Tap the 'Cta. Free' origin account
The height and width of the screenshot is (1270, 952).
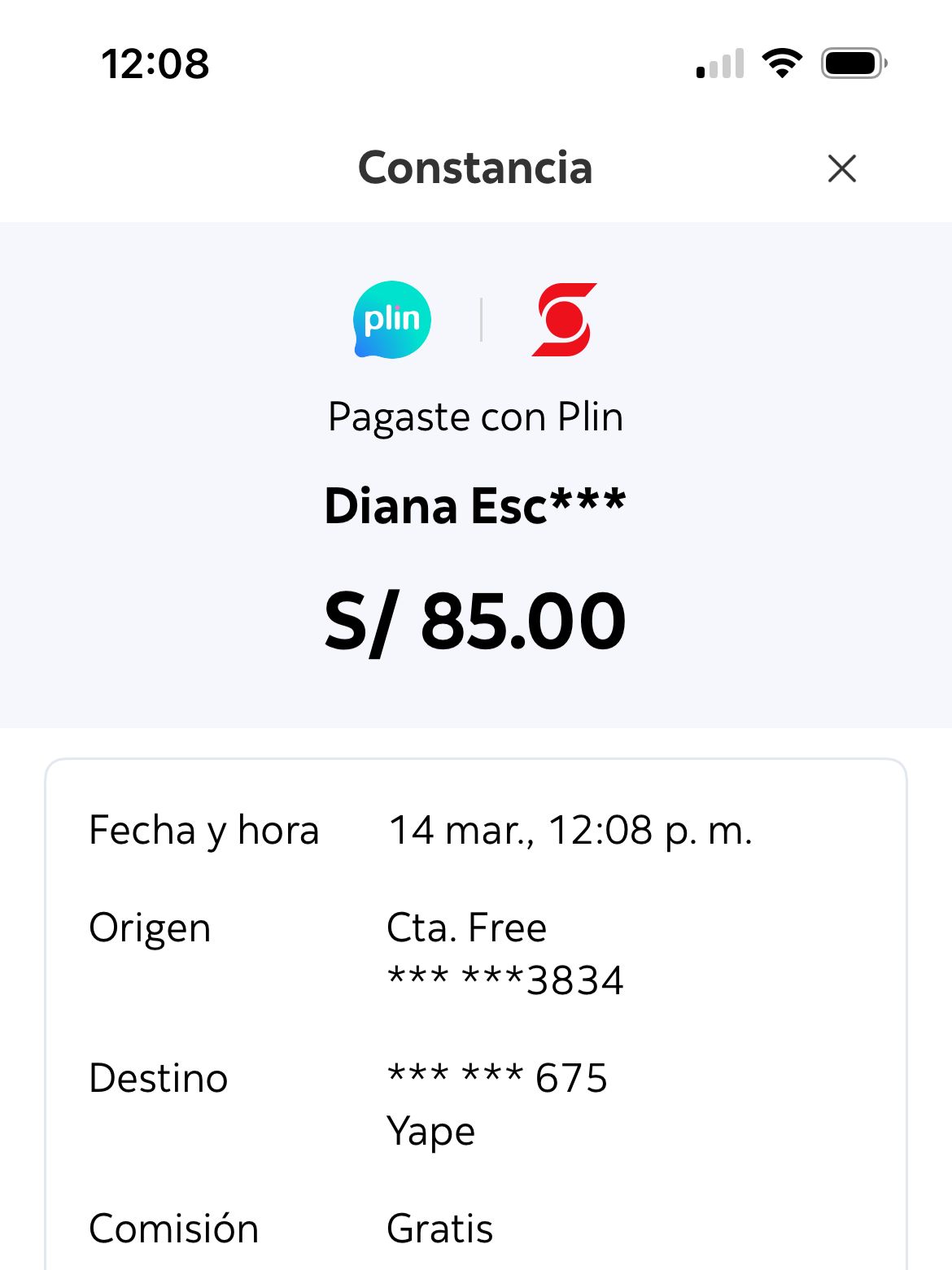[x=466, y=928]
